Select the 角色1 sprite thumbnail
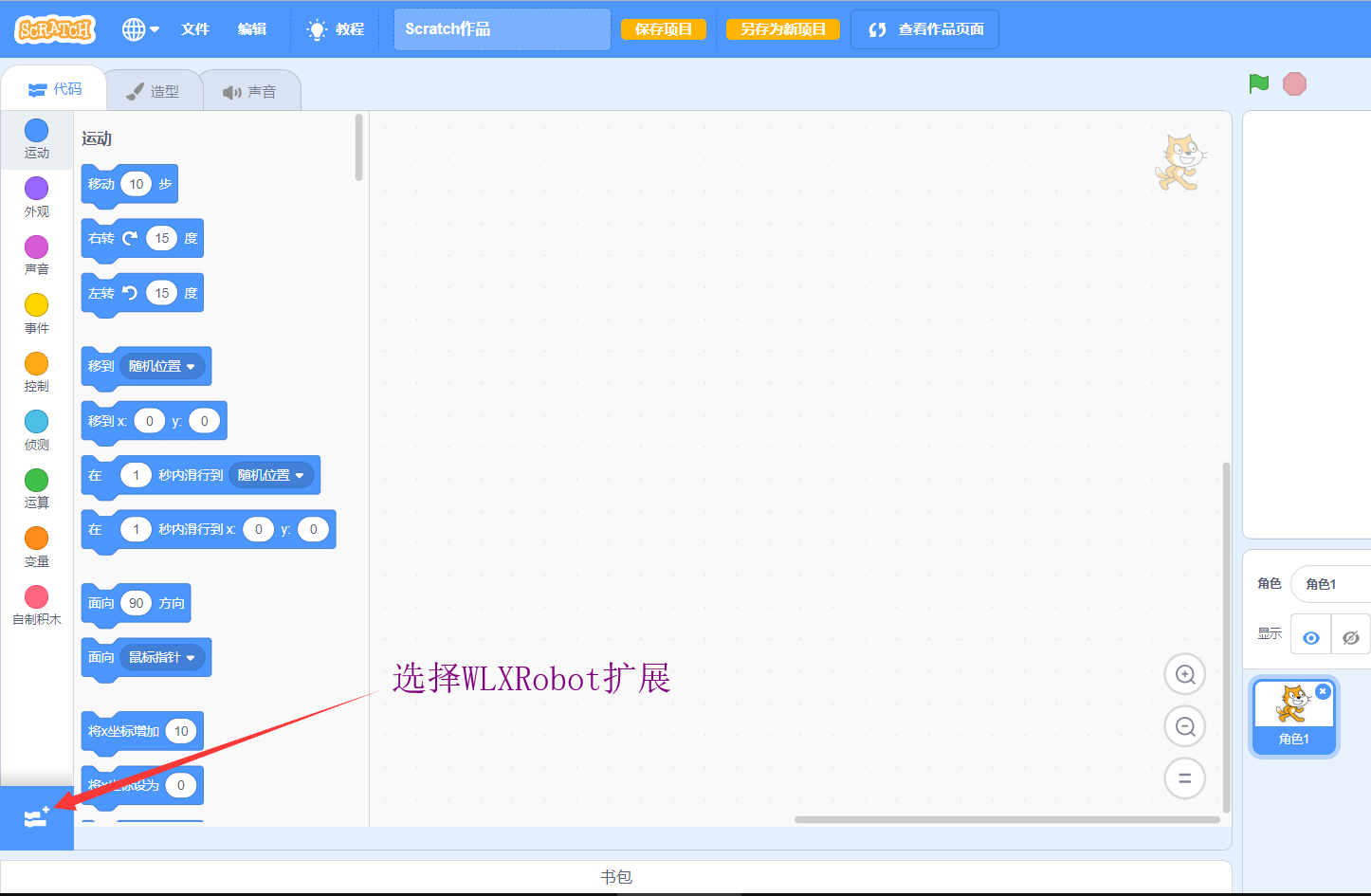1371x896 pixels. [x=1294, y=717]
